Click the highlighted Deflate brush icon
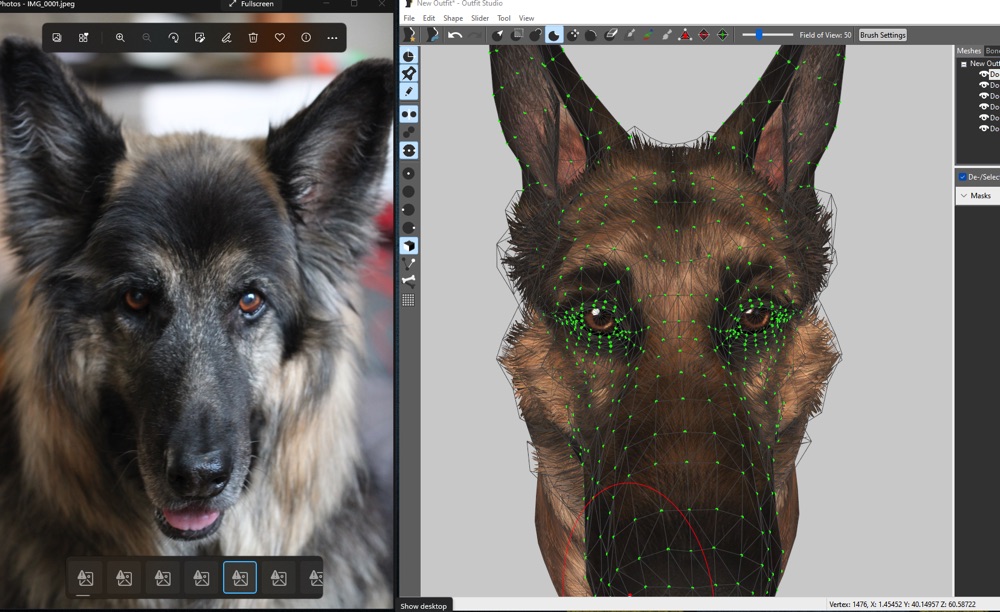Viewport: 1000px width, 612px height. click(554, 35)
